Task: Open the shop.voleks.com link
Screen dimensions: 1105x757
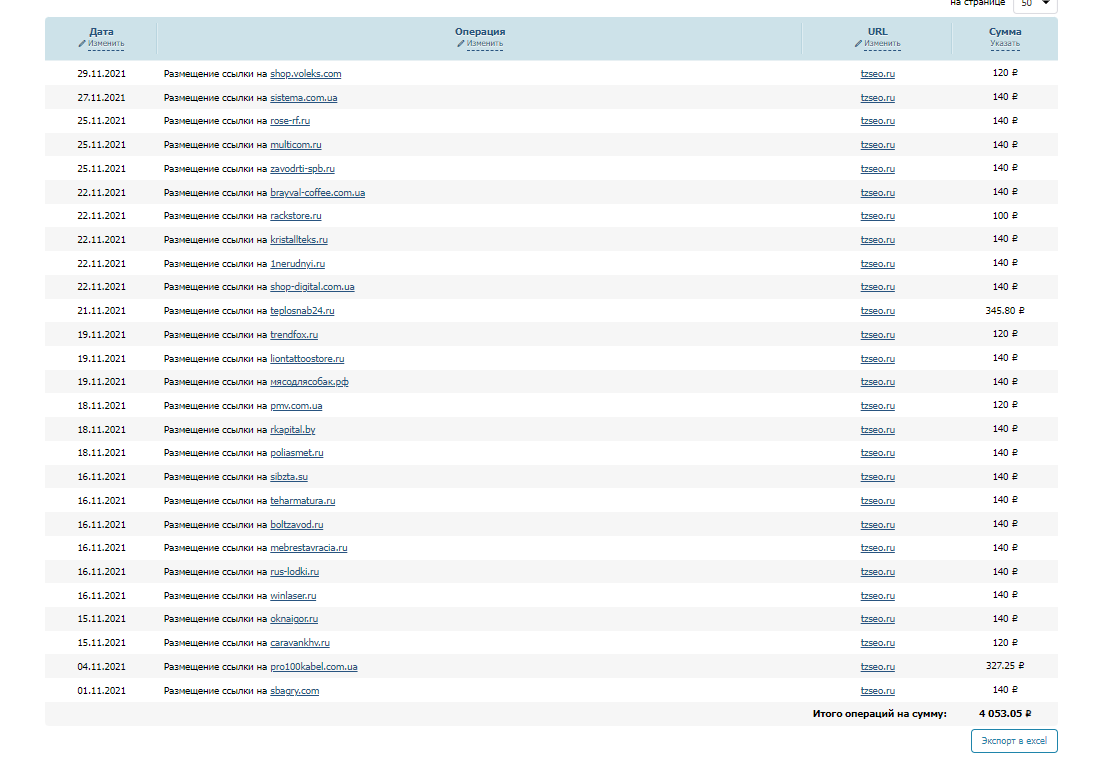Action: coord(306,74)
